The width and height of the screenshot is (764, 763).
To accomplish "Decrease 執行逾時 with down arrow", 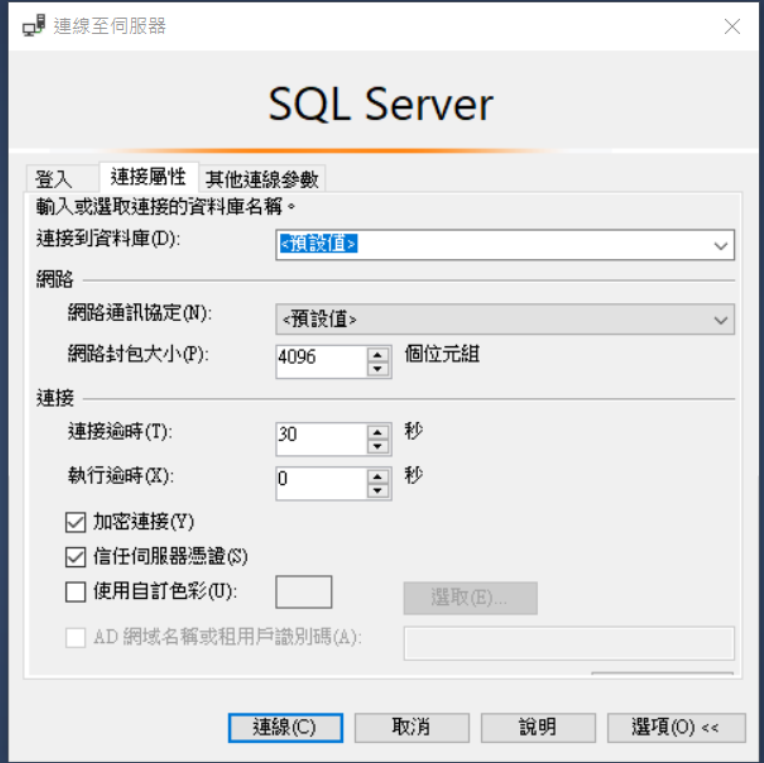I will coord(378,491).
